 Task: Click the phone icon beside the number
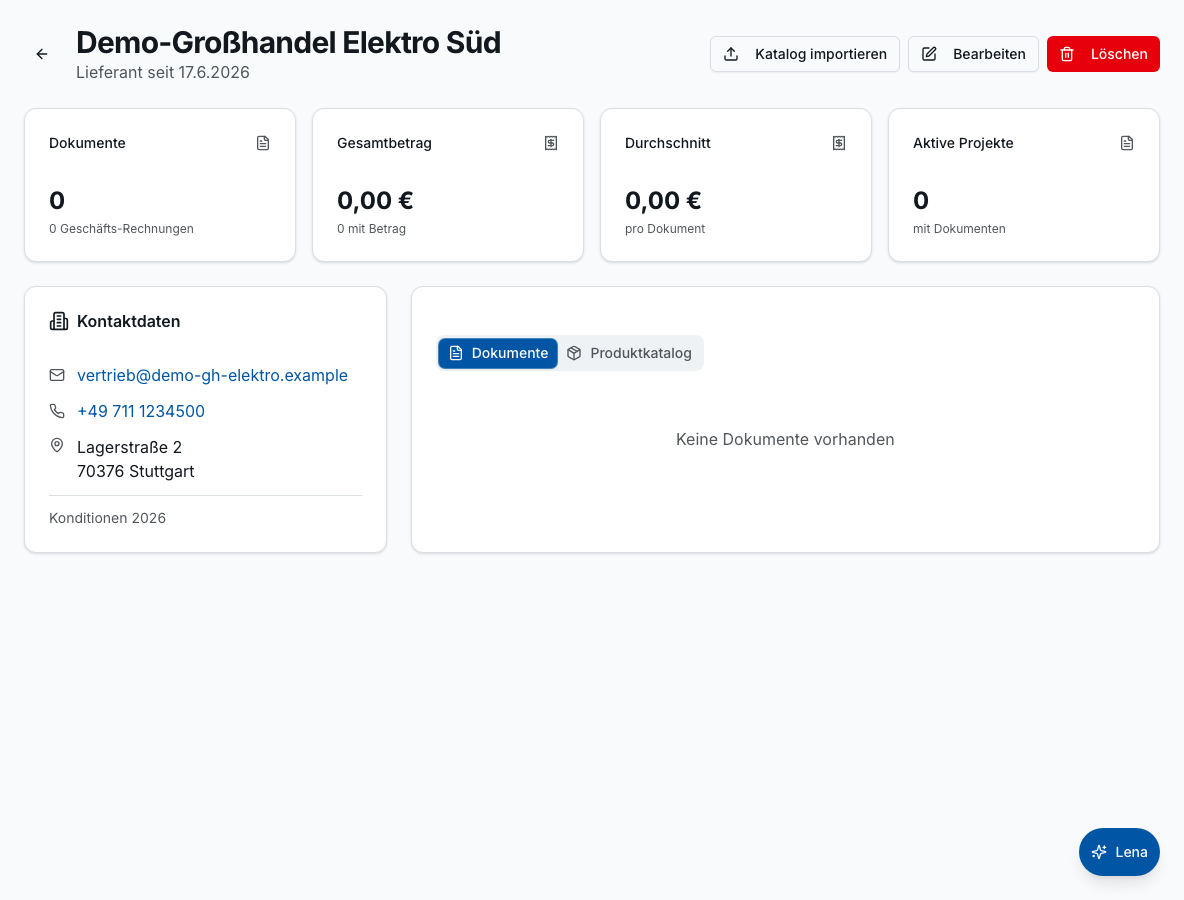57,411
